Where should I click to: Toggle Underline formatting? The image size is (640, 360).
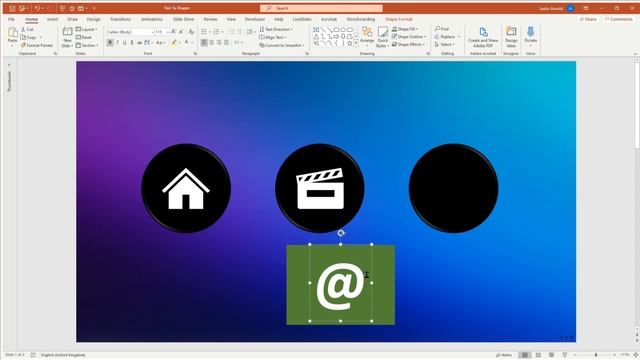point(125,42)
